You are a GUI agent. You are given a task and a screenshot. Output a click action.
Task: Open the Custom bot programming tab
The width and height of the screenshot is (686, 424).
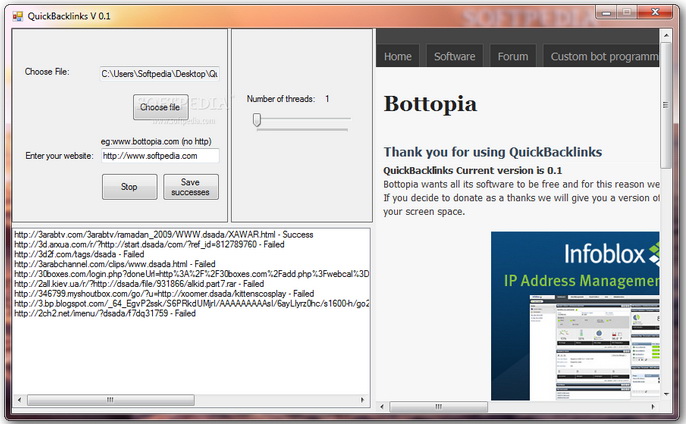point(601,56)
